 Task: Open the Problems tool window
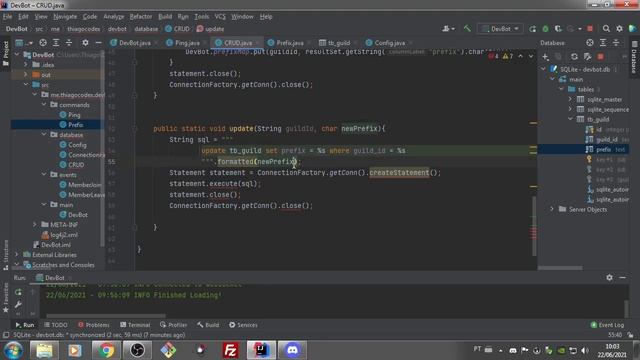pyautogui.click(x=94, y=325)
